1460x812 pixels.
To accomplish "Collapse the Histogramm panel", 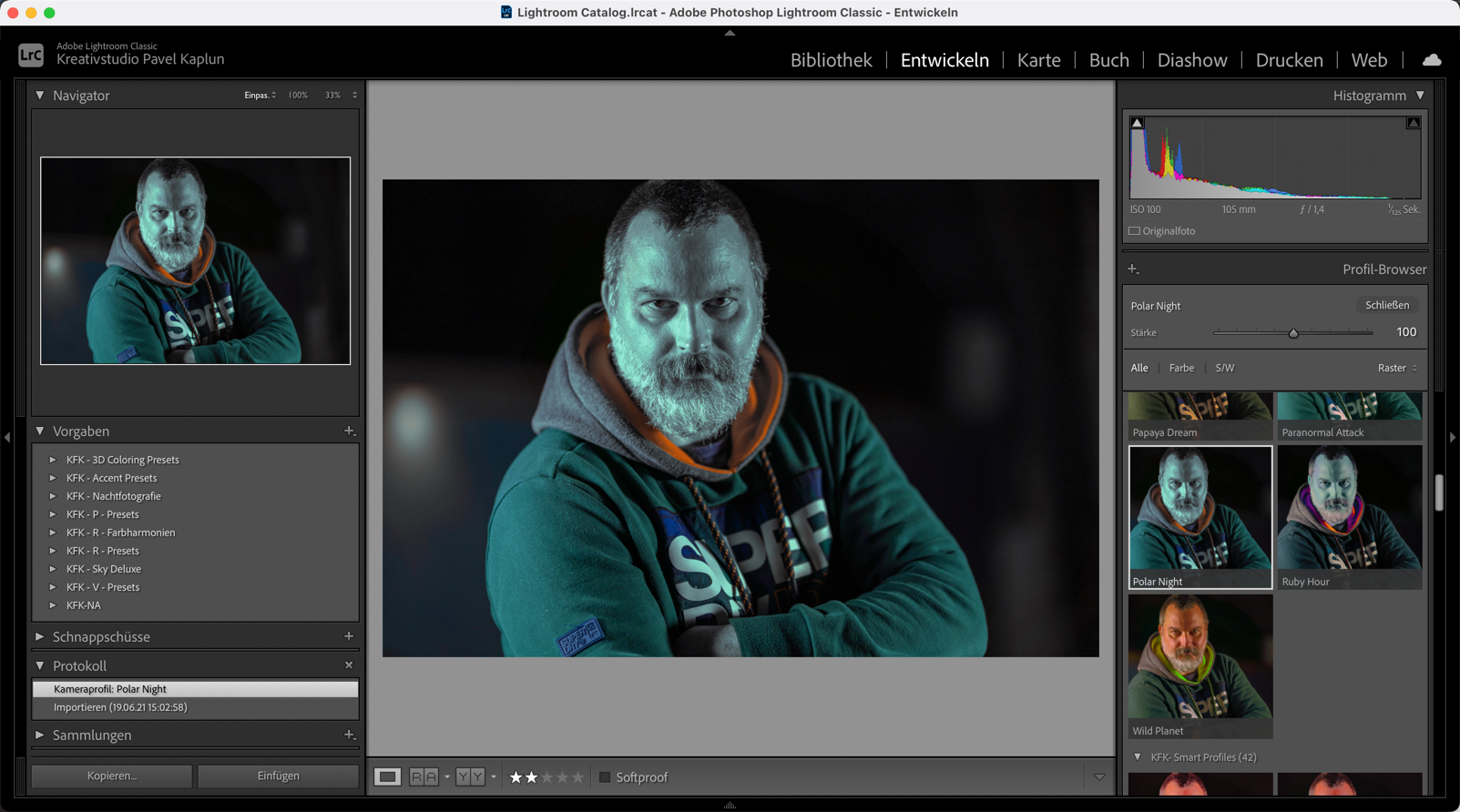I will (x=1420, y=95).
